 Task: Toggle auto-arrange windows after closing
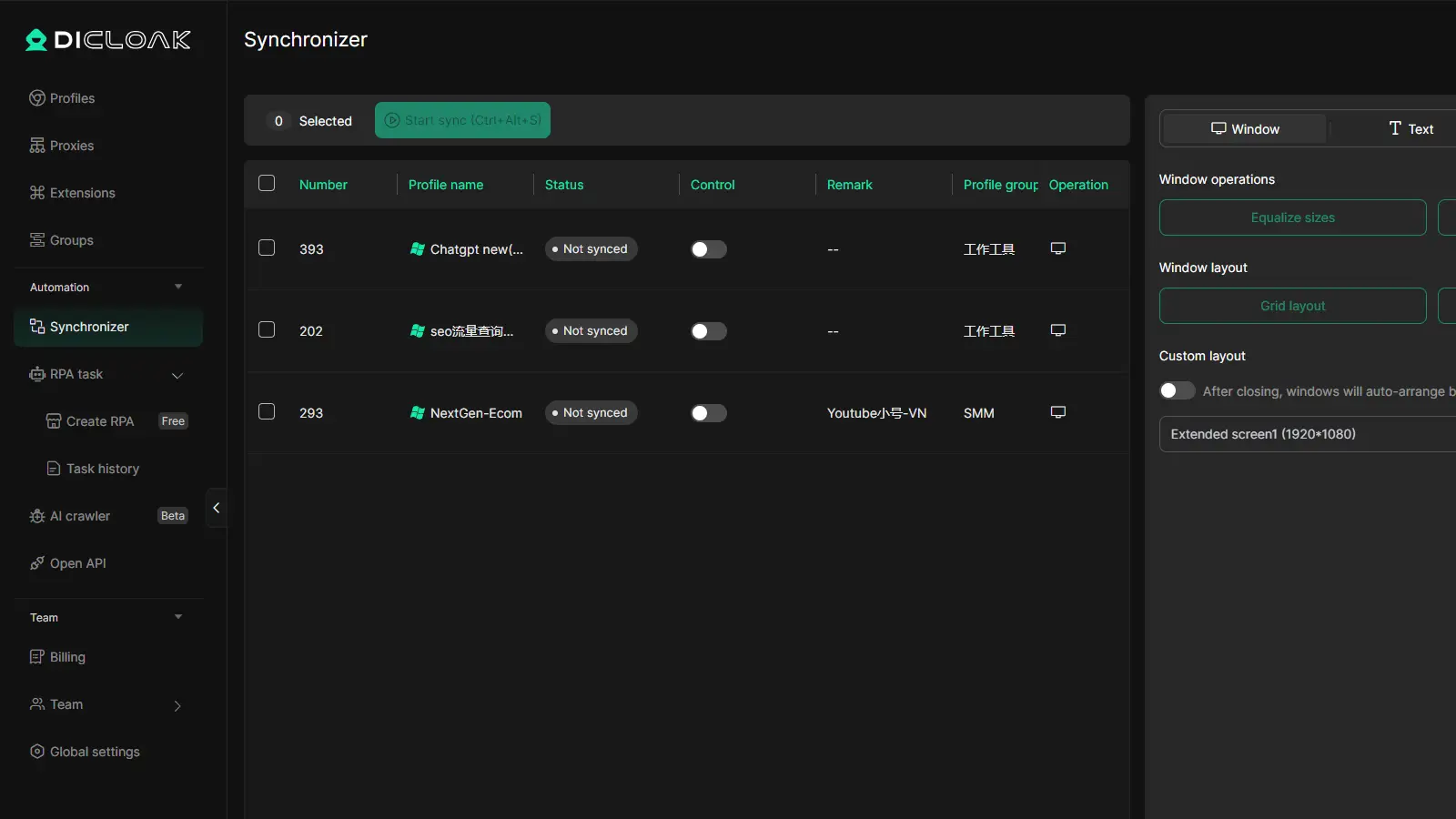coord(1177,390)
